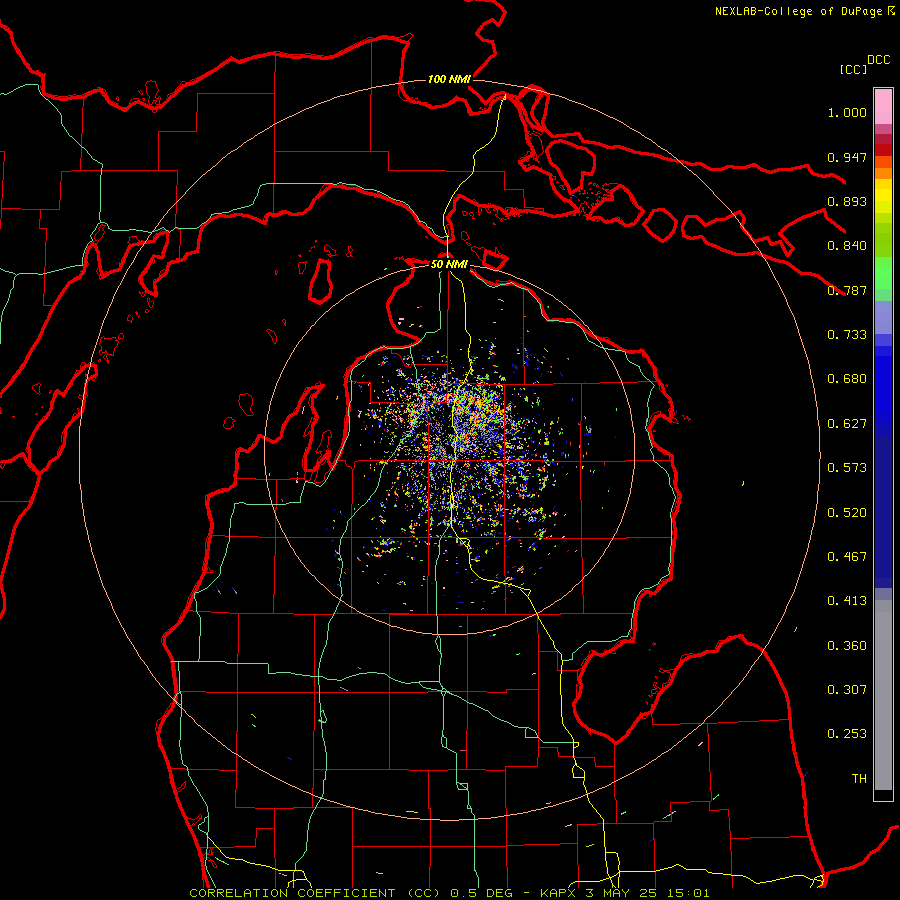Image resolution: width=900 pixels, height=900 pixels.
Task: Pick the red segment near 0.947
Action: coord(883,150)
